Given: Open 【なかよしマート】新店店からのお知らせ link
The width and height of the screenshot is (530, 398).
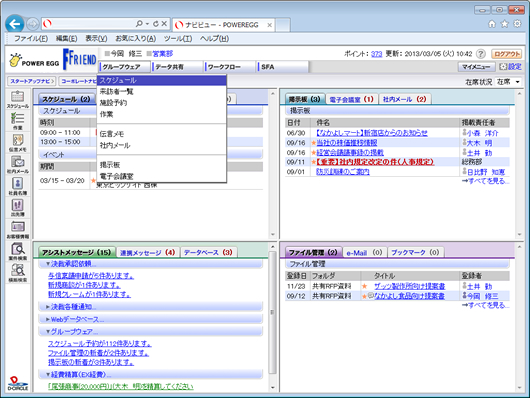Looking at the screenshot, I should (372, 133).
